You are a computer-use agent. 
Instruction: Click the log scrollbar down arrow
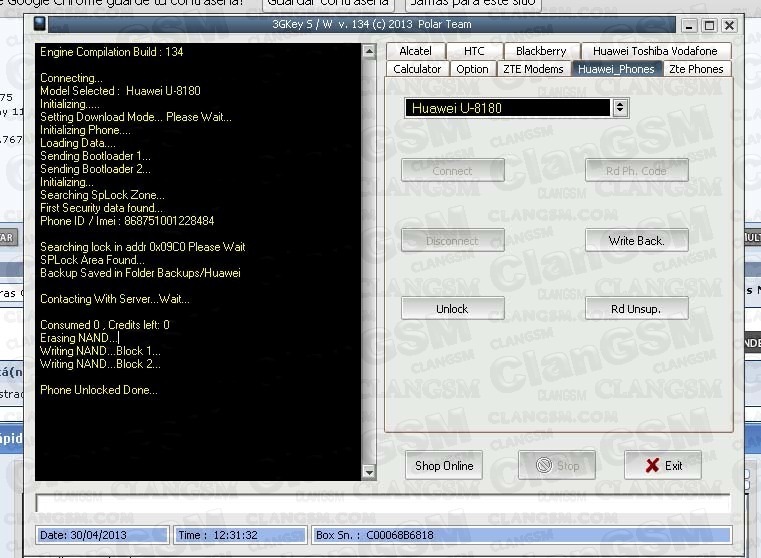tap(369, 472)
